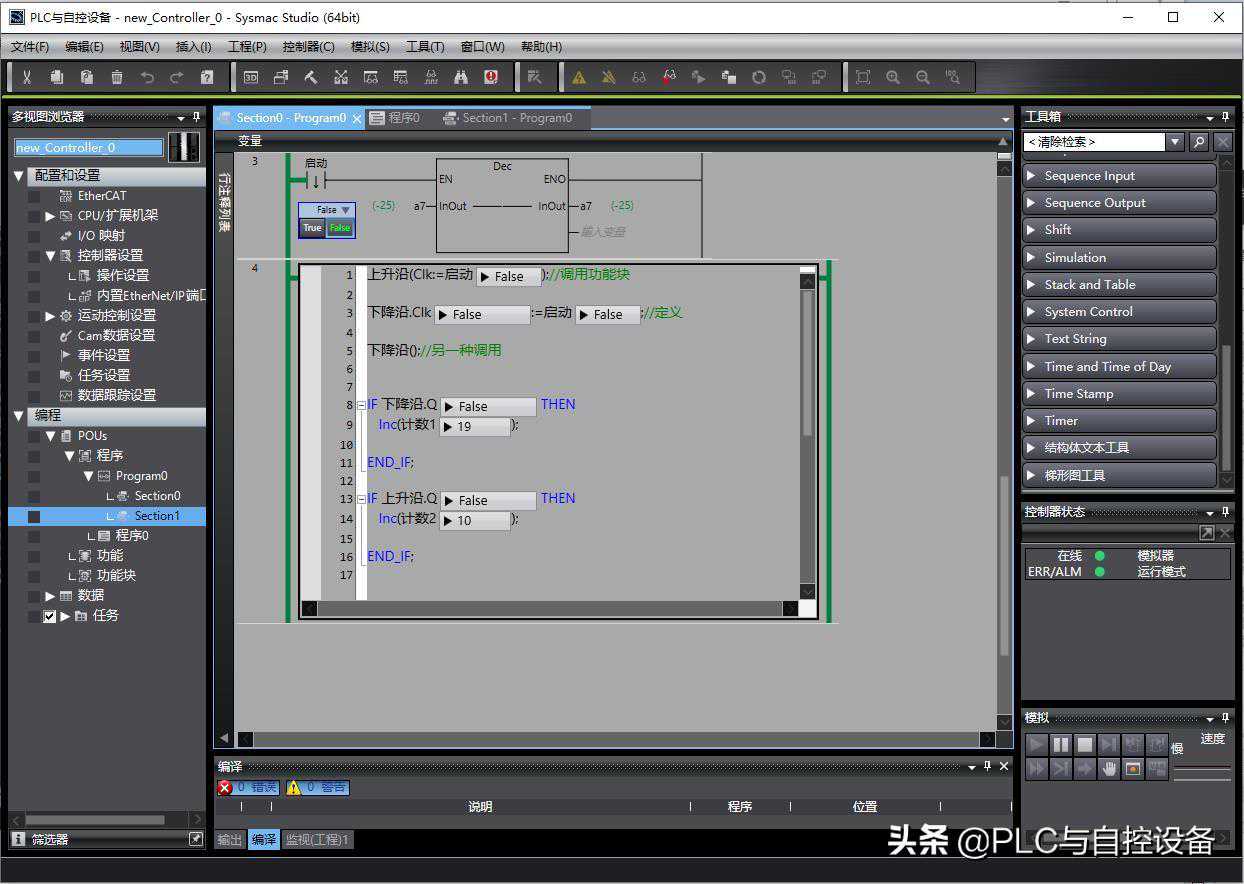Stop the simulation with the square button
The image size is (1244, 884).
point(1084,745)
